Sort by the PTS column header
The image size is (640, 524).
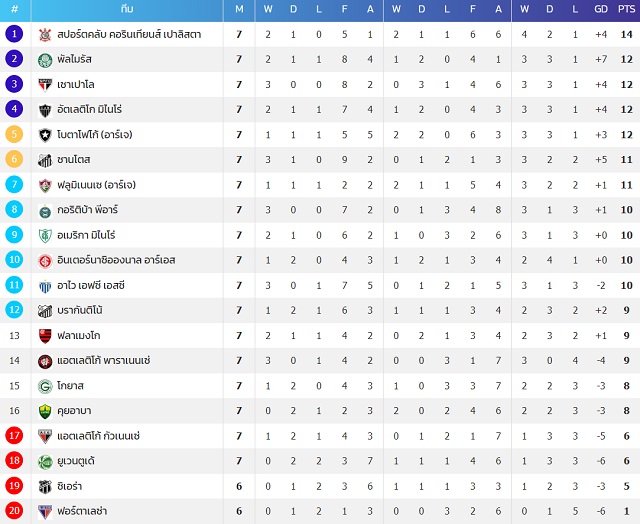click(x=626, y=9)
